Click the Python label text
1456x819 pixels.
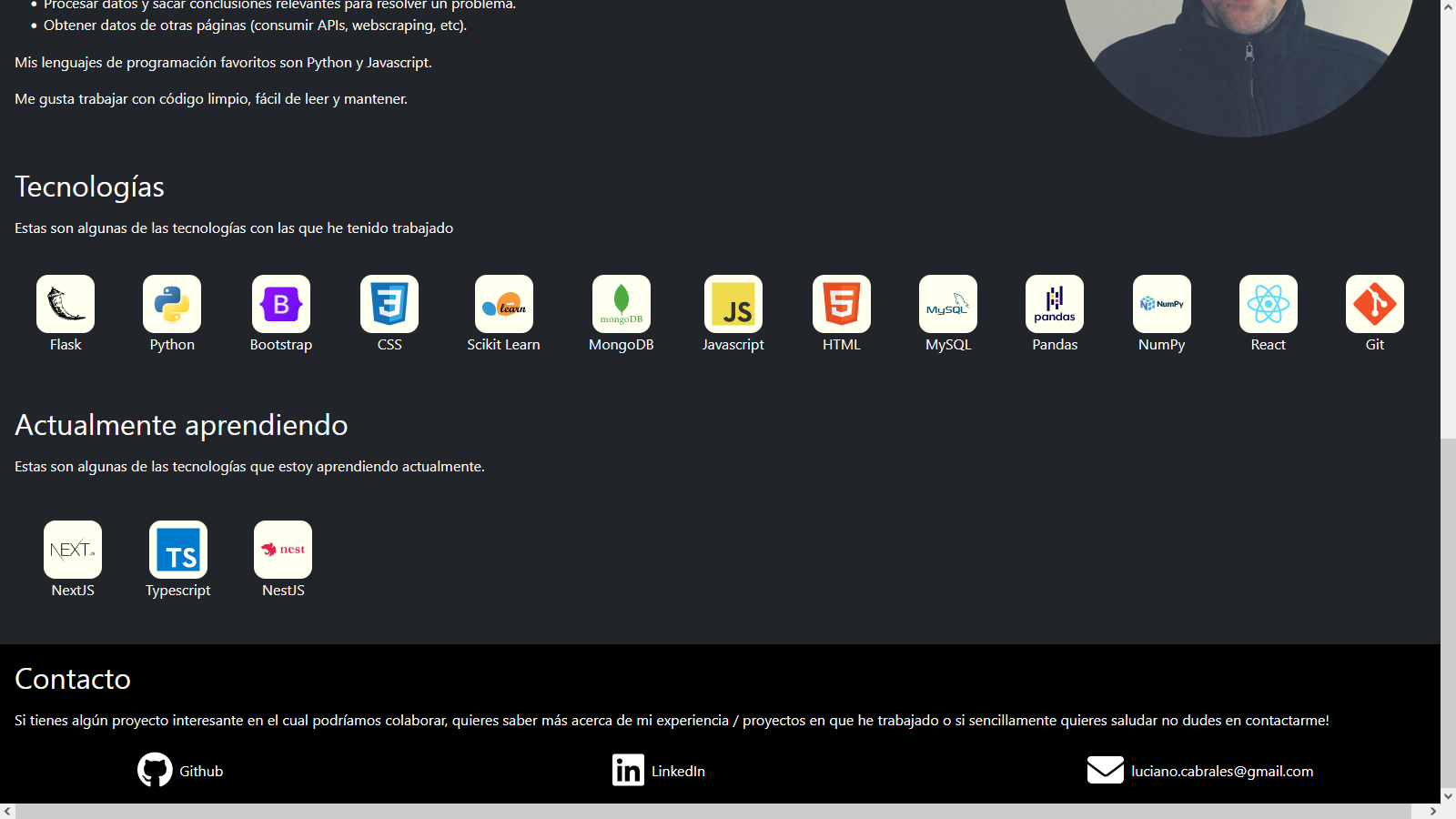coord(172,345)
